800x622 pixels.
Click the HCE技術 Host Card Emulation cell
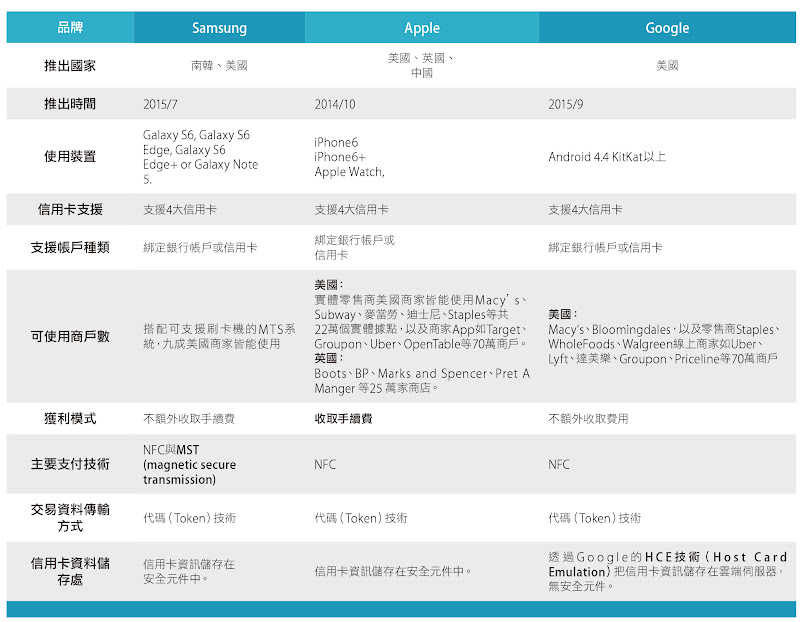[x=668, y=571]
